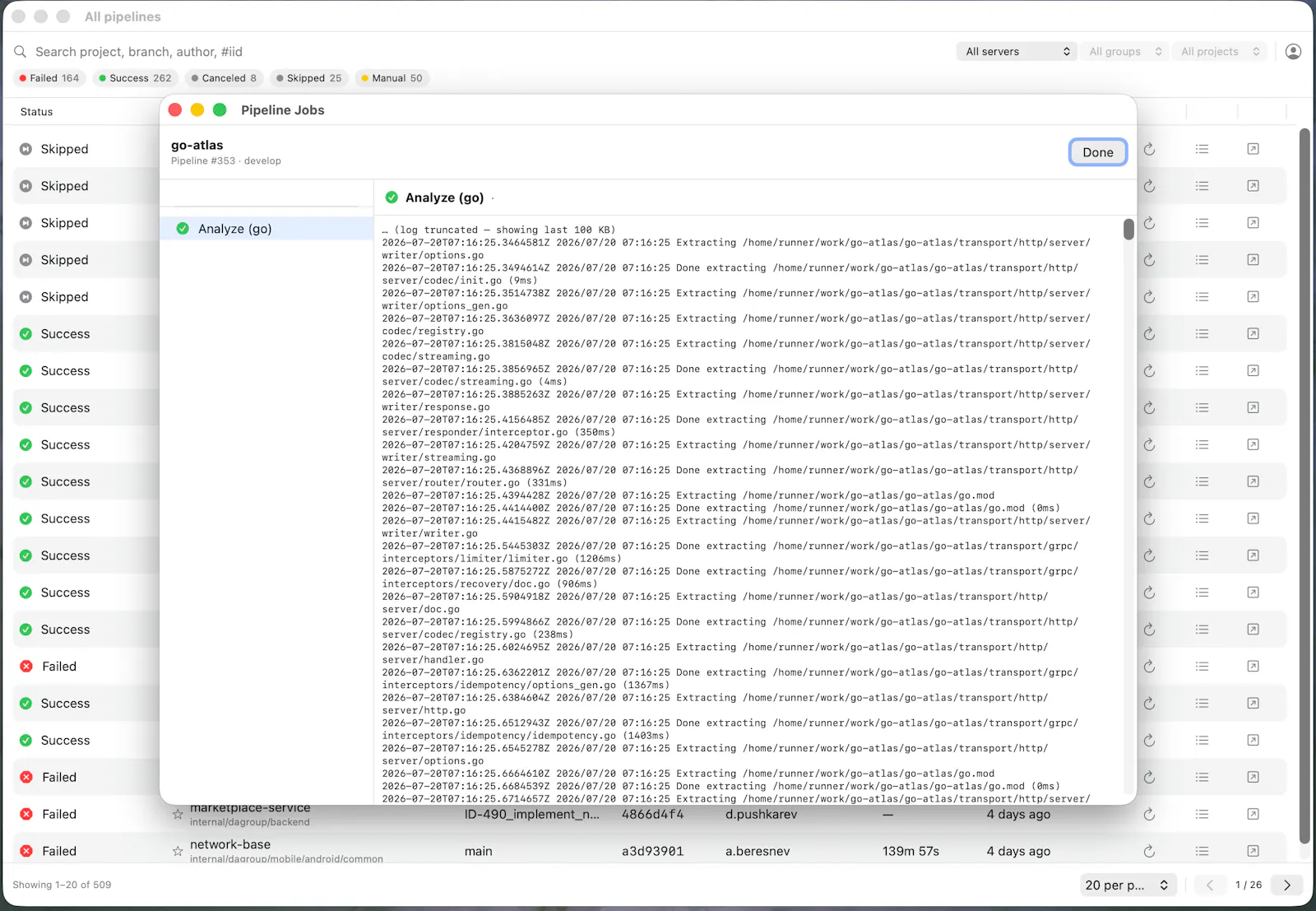Open network-base pipeline in browser

point(1253,851)
